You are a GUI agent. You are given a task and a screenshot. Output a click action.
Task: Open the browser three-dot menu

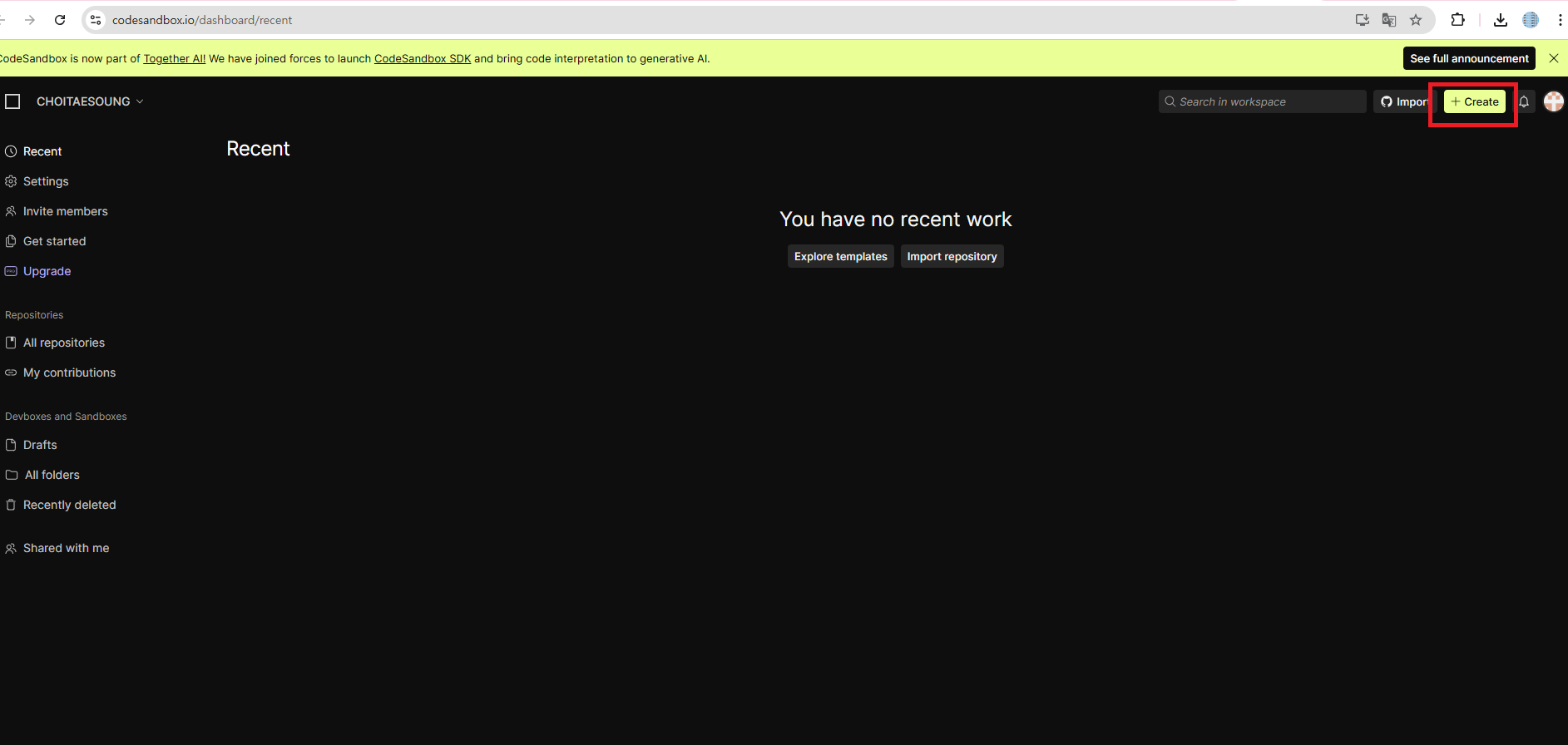click(1560, 20)
